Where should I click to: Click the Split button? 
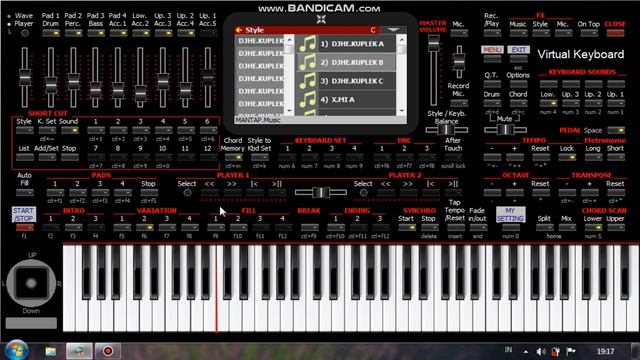point(544,227)
